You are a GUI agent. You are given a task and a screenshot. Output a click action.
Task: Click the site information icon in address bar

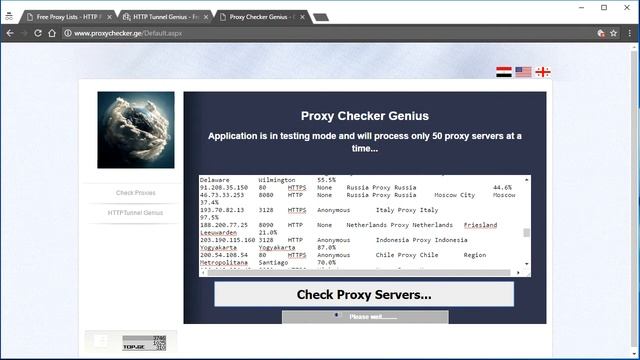click(x=67, y=33)
